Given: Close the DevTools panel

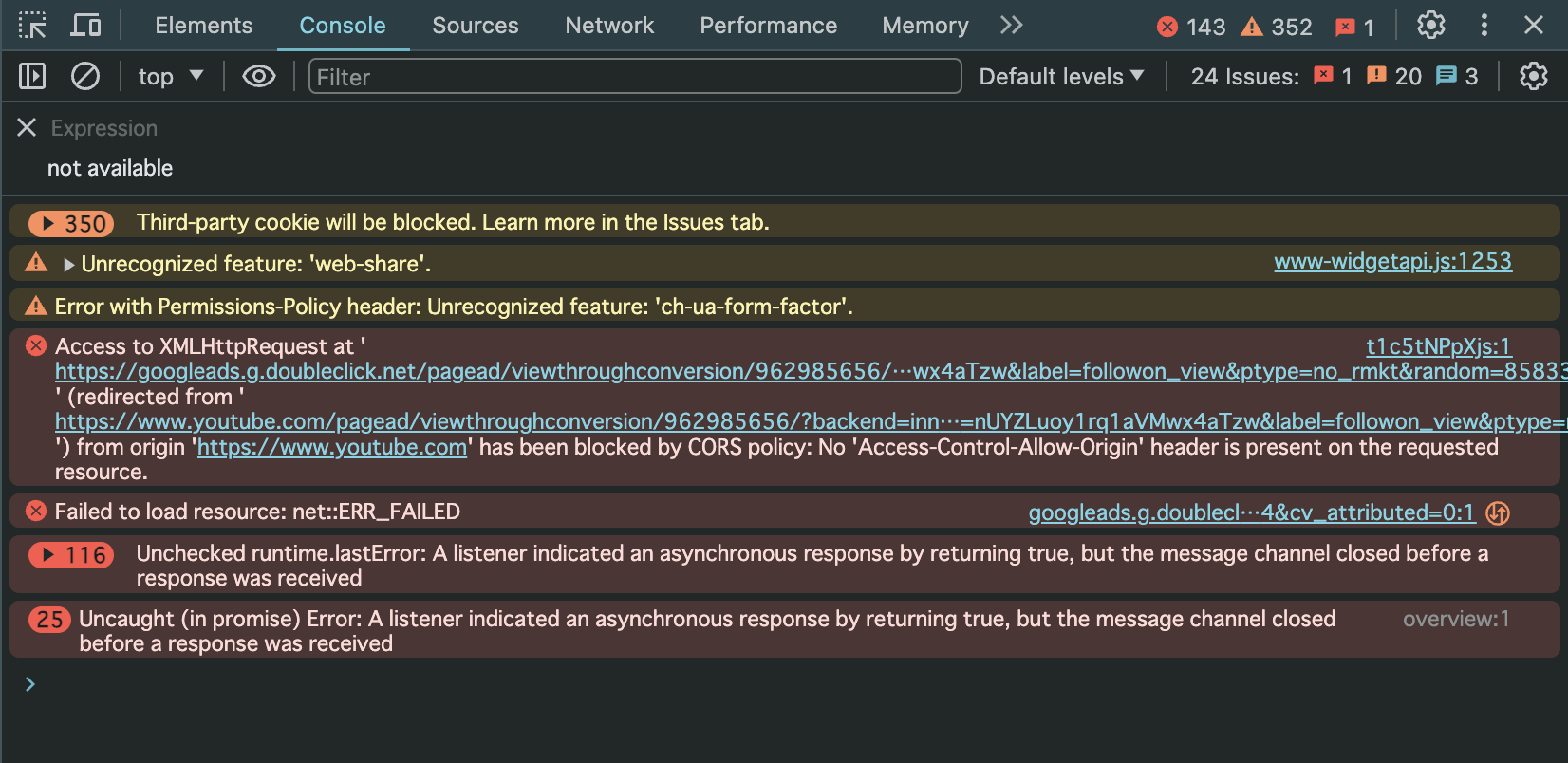Looking at the screenshot, I should [x=1534, y=26].
